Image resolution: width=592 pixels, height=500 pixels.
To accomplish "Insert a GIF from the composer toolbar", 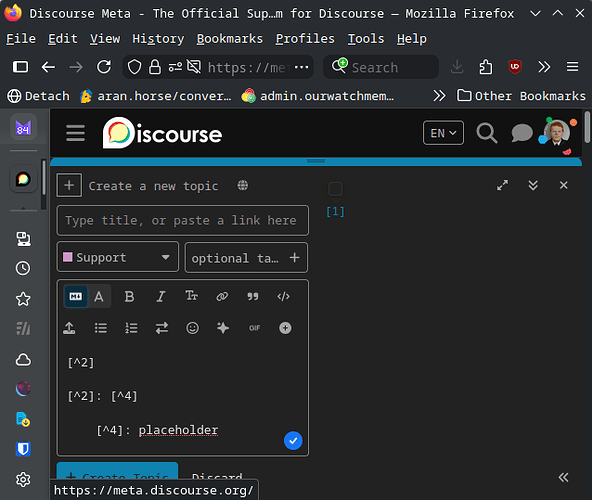I will click(254, 328).
